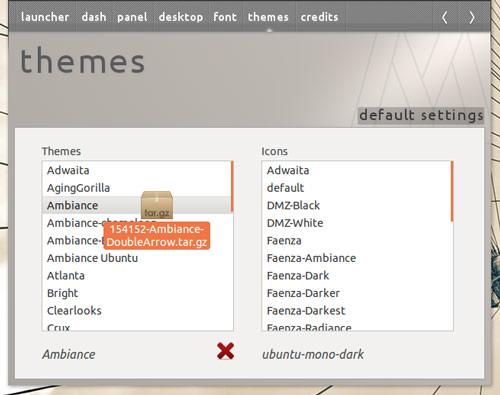Select the default icon set
The width and height of the screenshot is (500, 395).
[x=356, y=188]
